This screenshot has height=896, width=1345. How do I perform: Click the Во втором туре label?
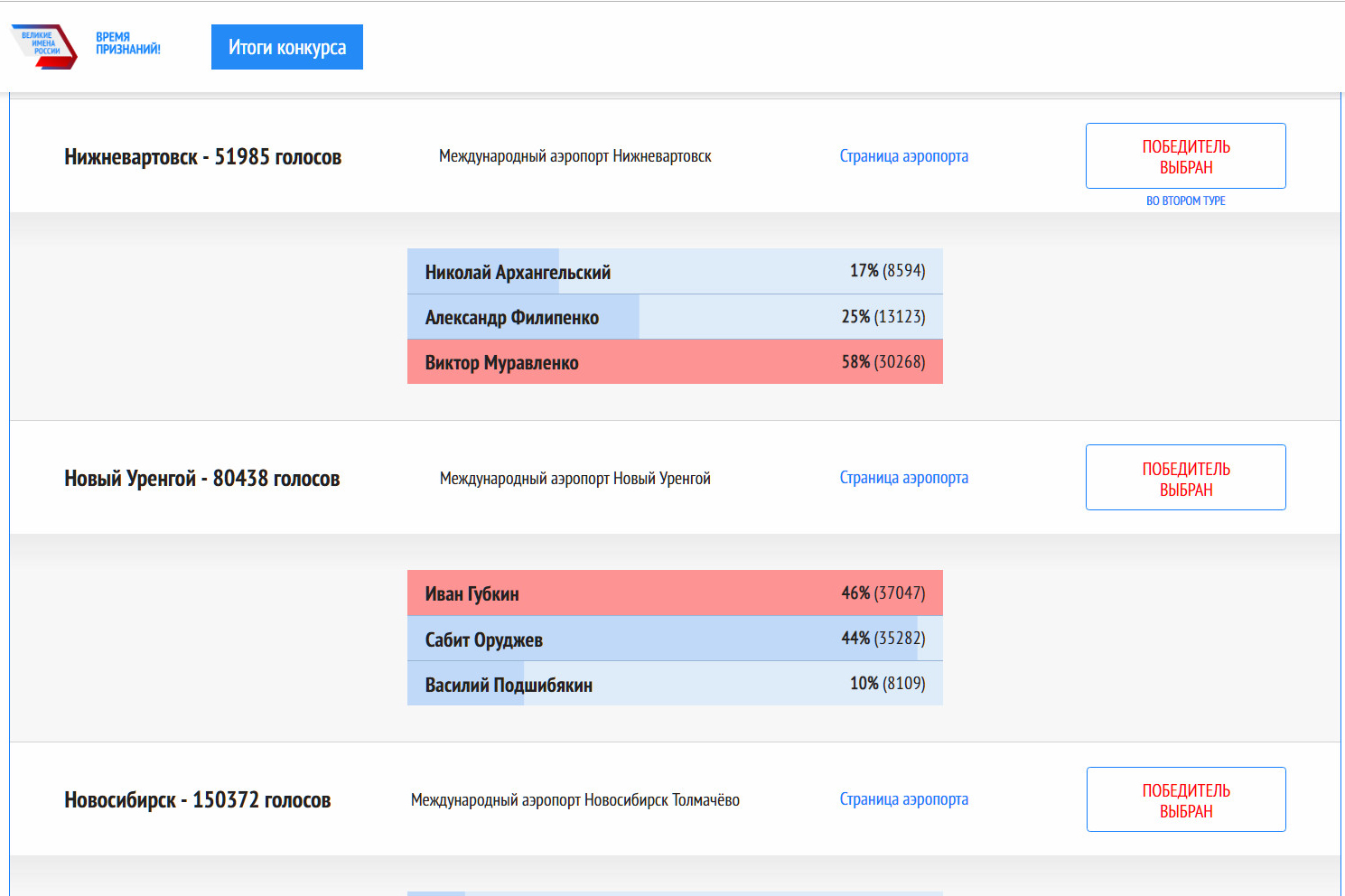point(1185,201)
